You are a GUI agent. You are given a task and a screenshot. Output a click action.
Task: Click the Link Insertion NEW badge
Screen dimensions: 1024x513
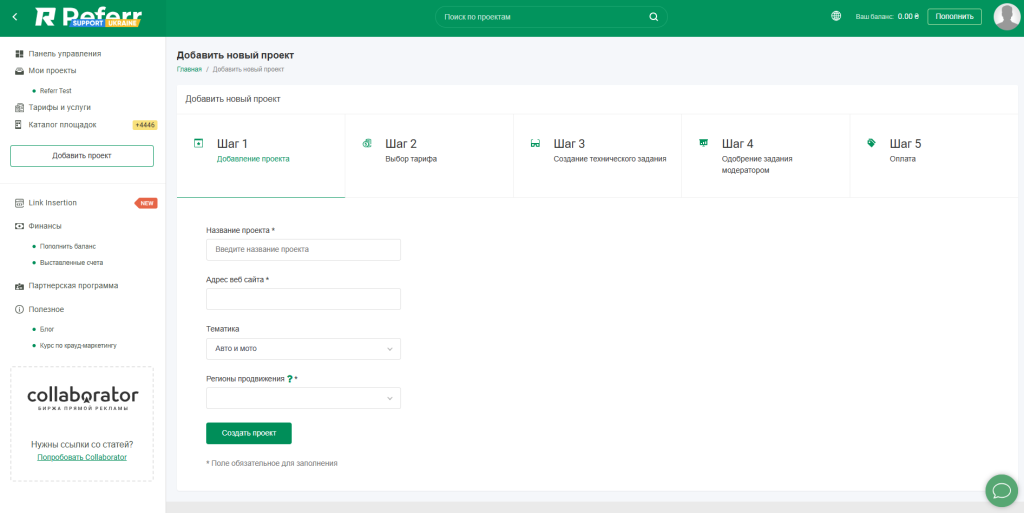tap(146, 203)
